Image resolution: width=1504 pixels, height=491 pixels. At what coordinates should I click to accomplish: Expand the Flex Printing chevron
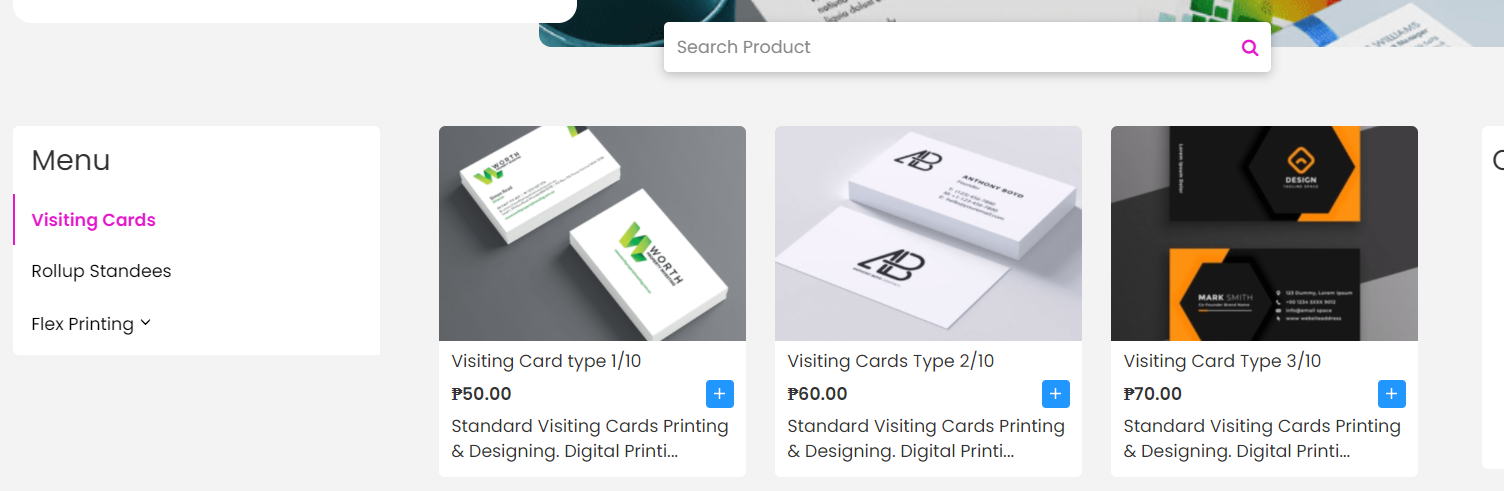click(x=145, y=323)
